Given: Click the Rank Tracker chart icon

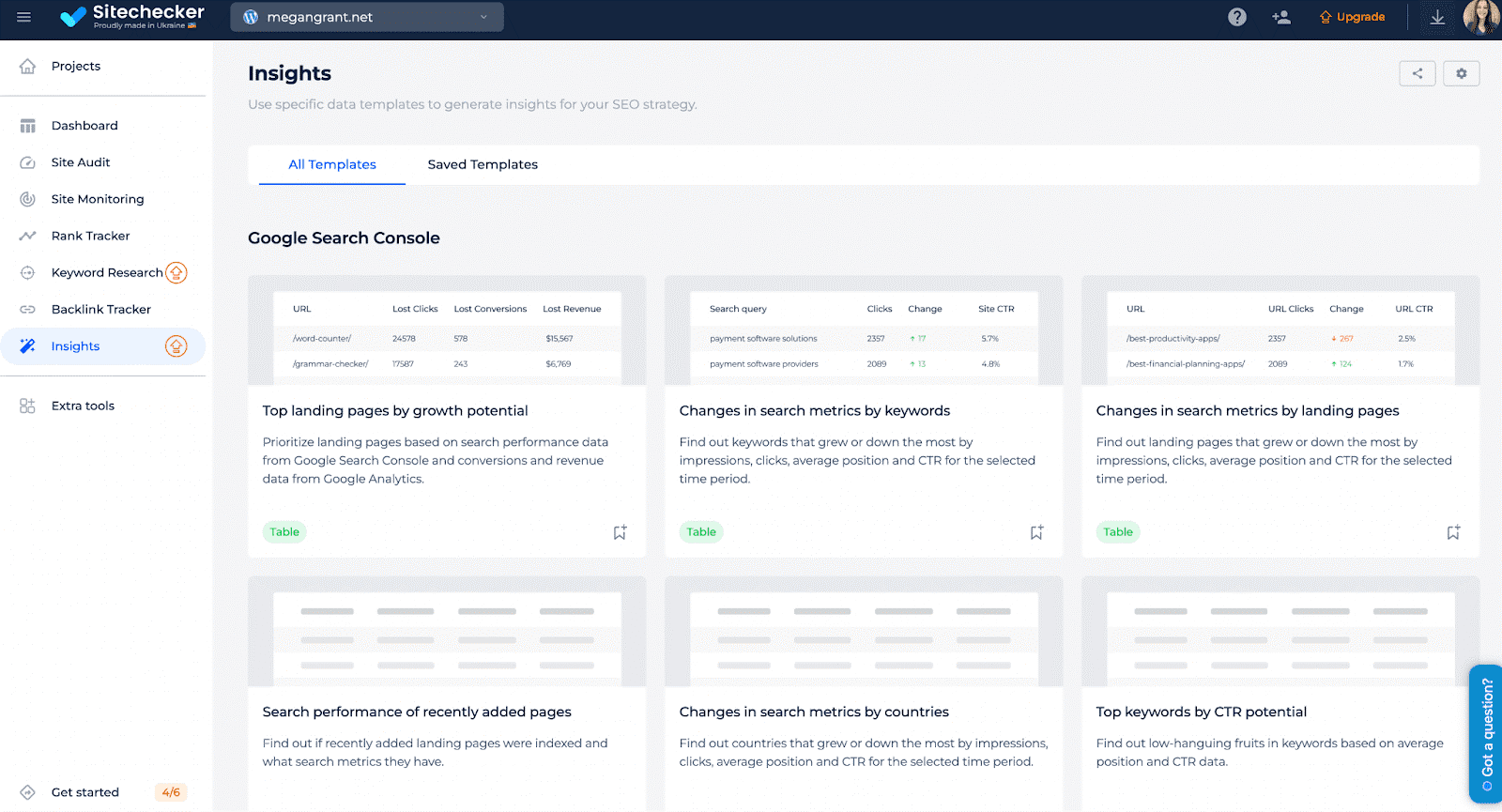Looking at the screenshot, I should pos(27,236).
